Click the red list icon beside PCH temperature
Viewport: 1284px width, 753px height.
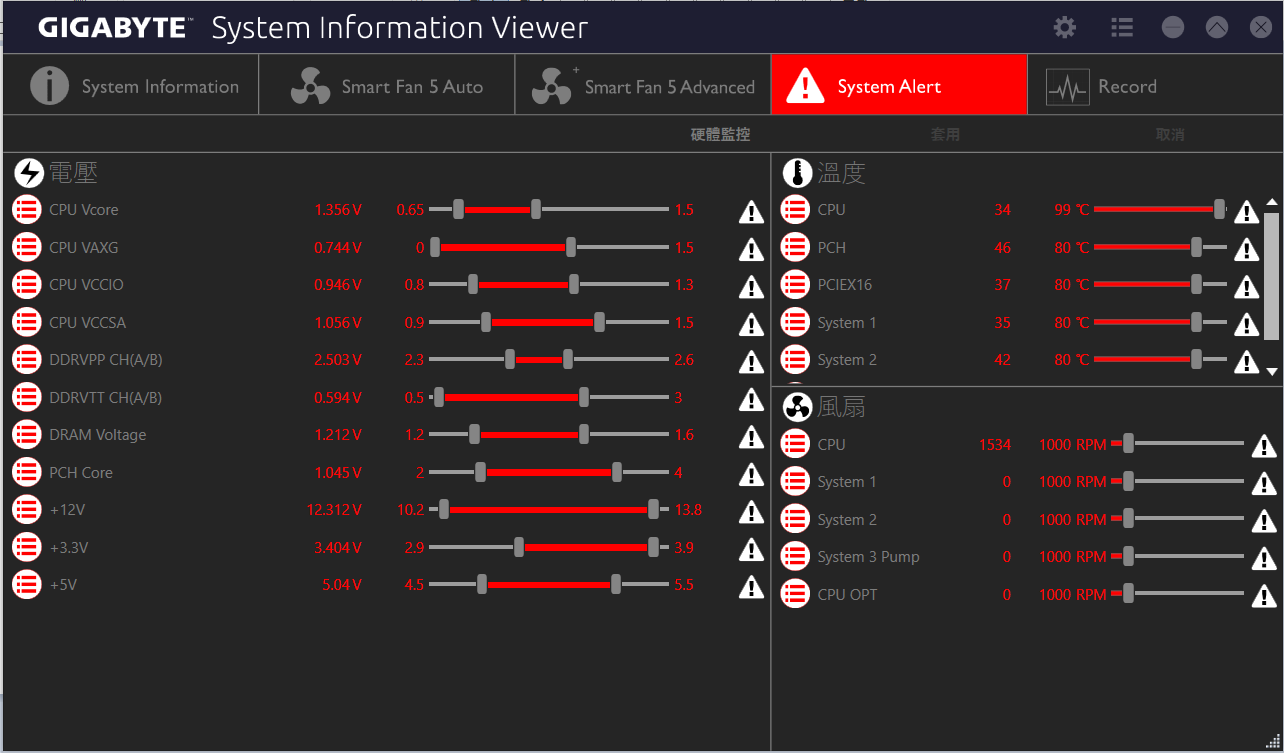[x=795, y=247]
